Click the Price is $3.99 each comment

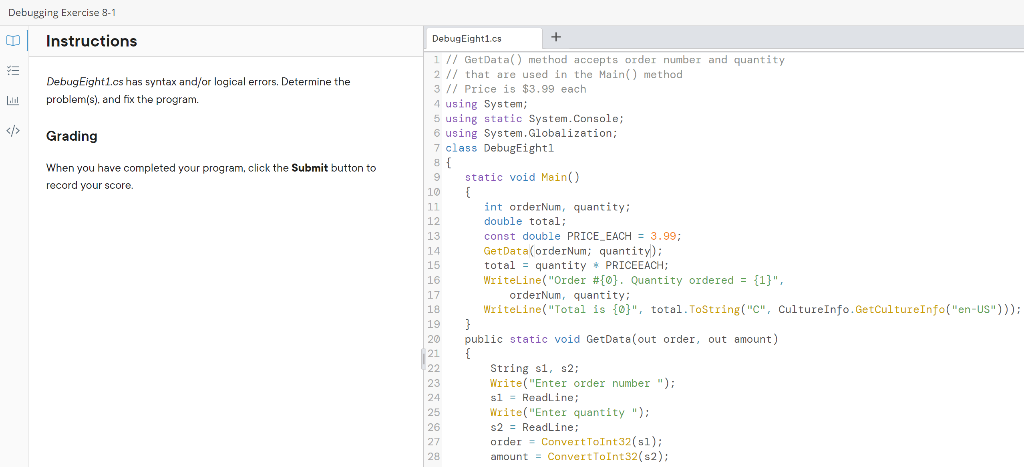pos(516,89)
